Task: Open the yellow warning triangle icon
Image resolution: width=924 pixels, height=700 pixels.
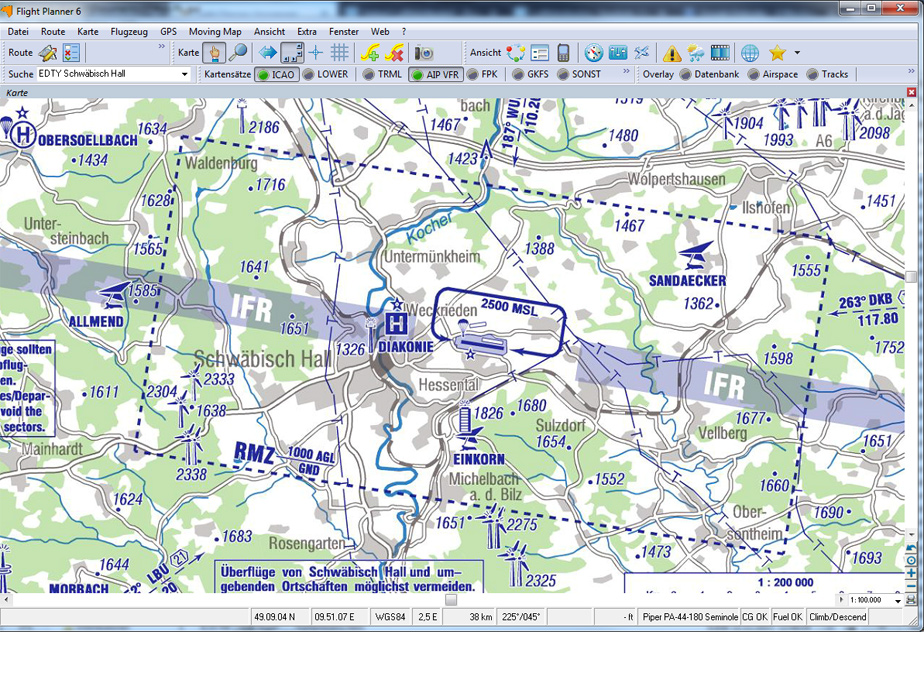Action: (672, 54)
